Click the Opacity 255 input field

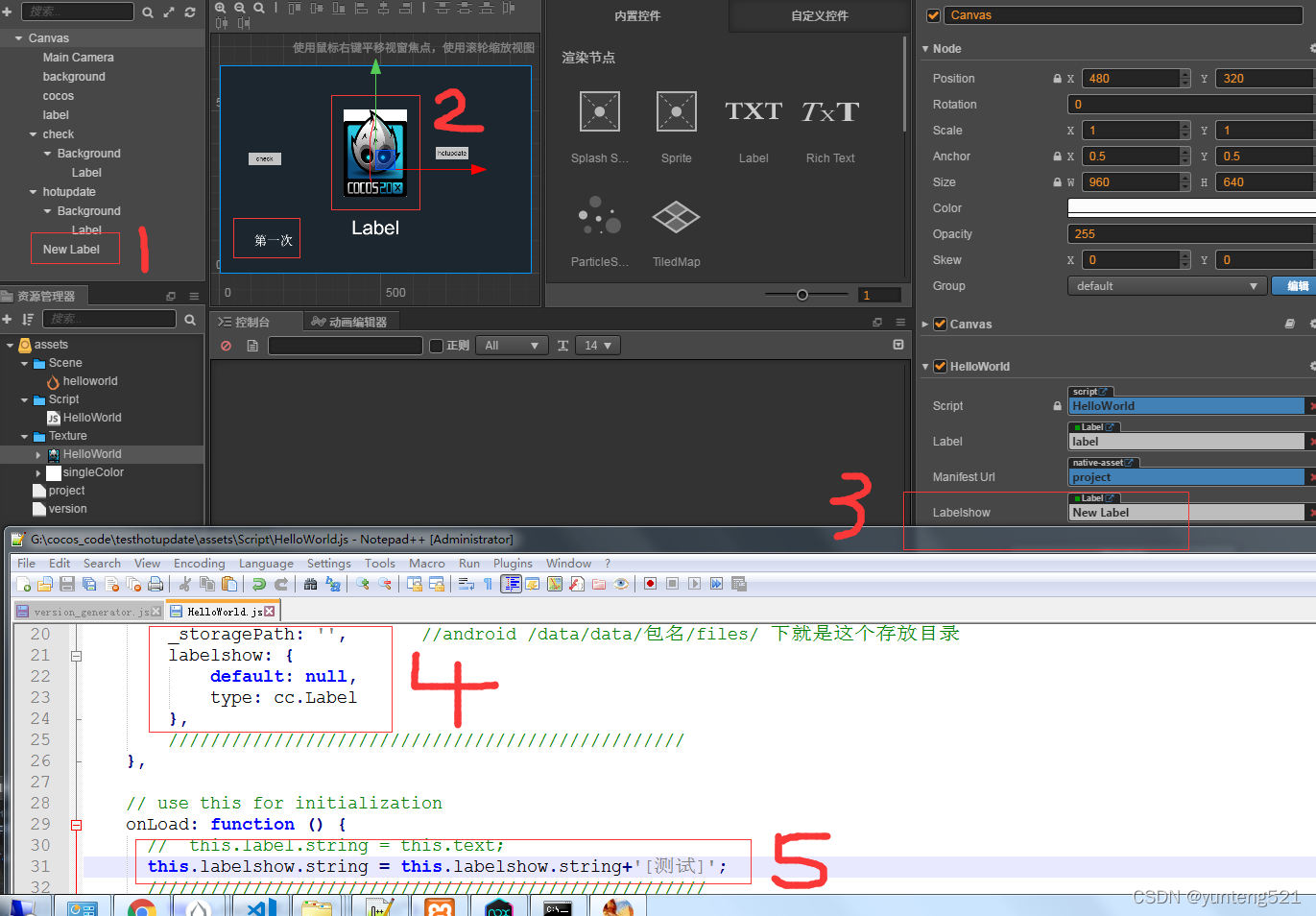[1191, 234]
